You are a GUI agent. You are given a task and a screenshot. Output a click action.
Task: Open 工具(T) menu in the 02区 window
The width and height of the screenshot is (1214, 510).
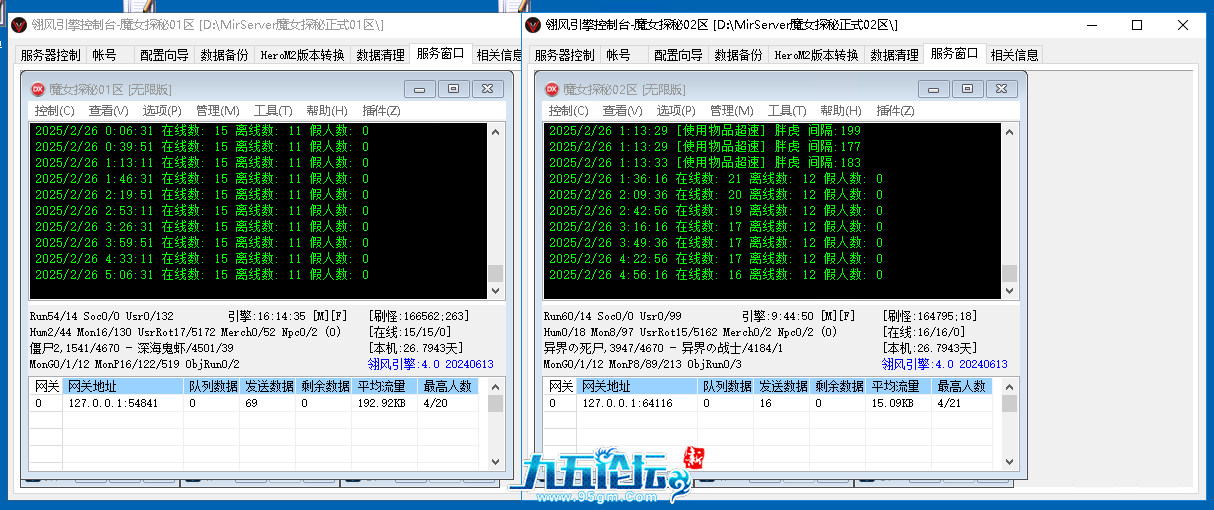tap(787, 111)
